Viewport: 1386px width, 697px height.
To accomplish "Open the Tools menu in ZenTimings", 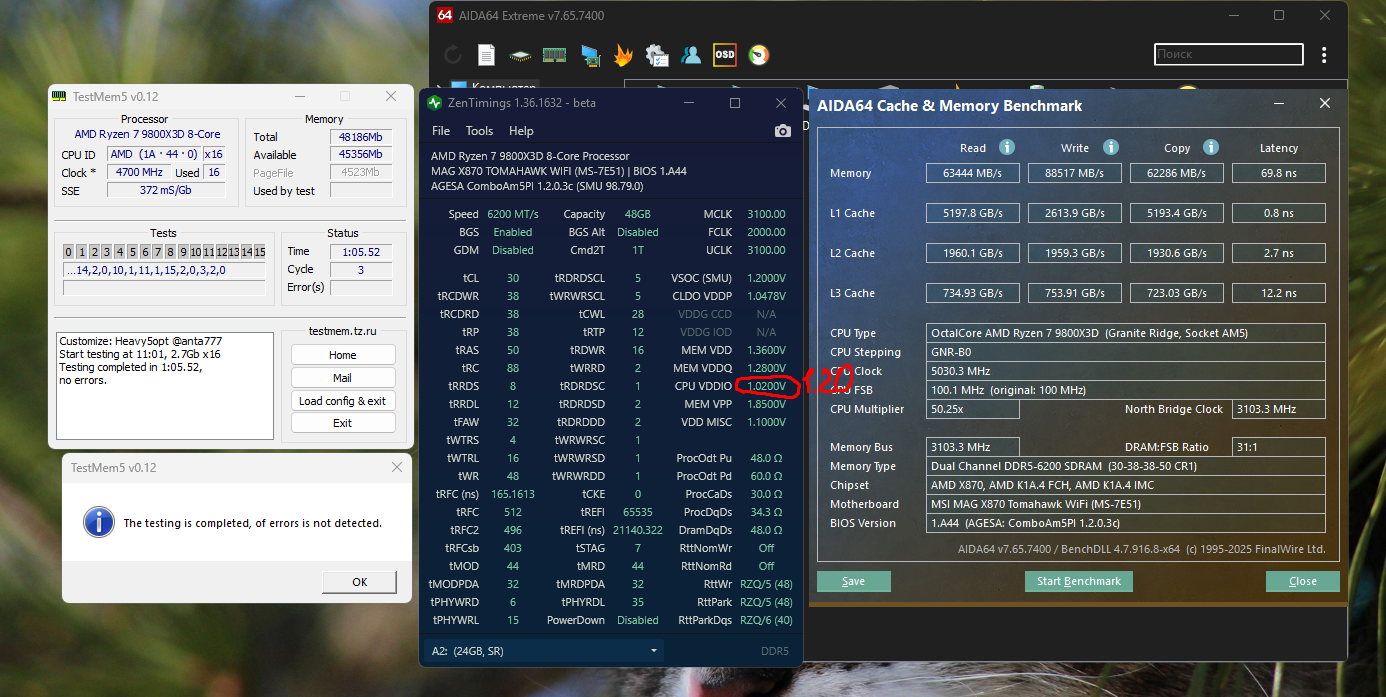I will click(x=479, y=131).
